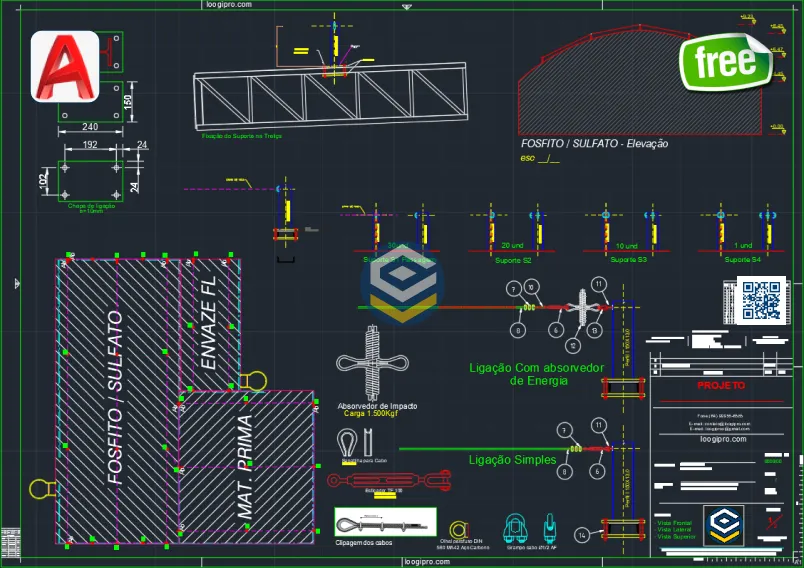Click the QR code image

[x=760, y=300]
